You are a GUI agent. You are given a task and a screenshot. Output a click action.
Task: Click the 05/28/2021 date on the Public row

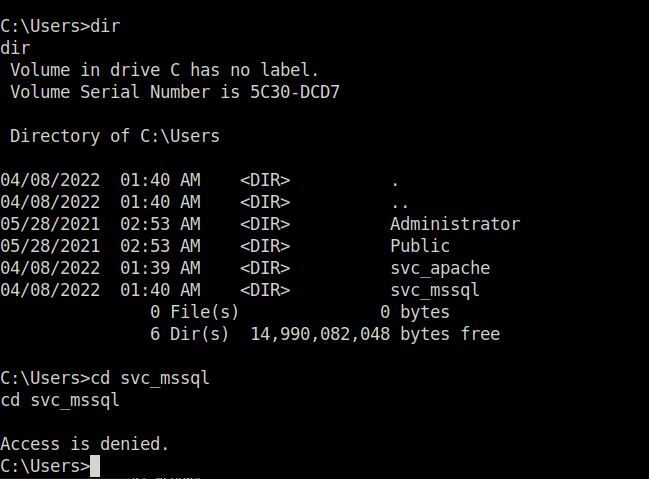[50, 246]
